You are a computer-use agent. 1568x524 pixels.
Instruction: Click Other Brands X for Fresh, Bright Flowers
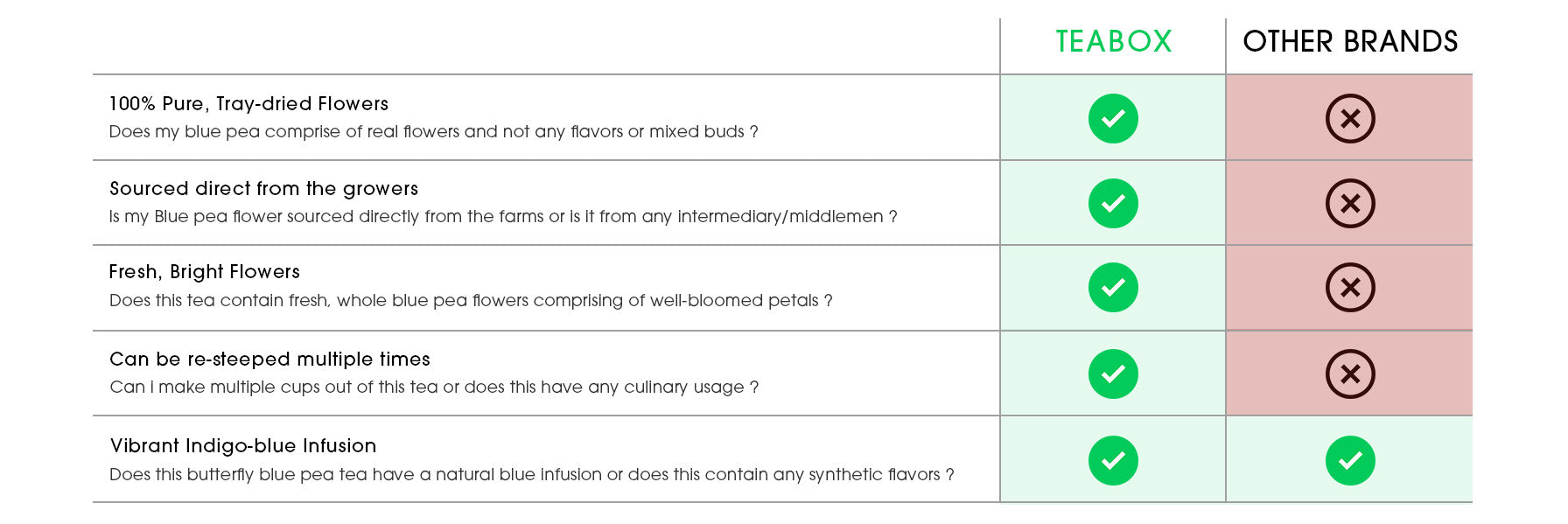coord(1350,287)
